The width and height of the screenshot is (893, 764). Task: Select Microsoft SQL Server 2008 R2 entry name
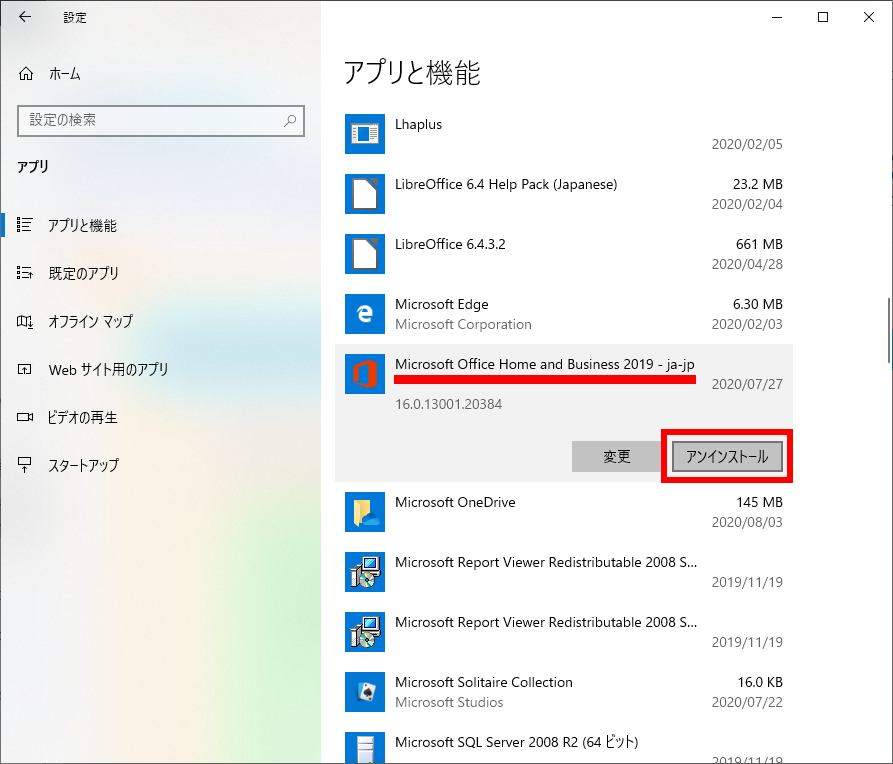coord(517,742)
